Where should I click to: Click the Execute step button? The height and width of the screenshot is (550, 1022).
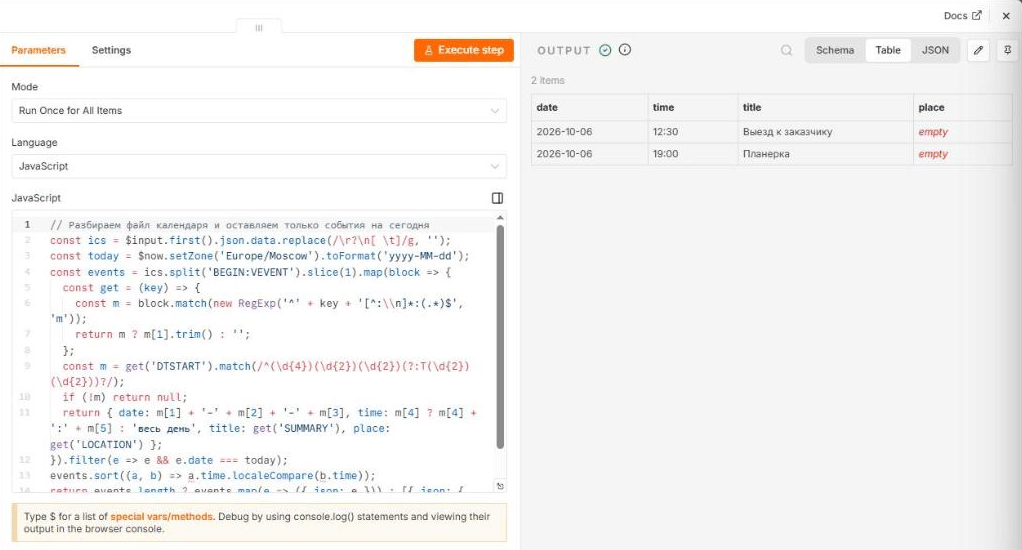(x=463, y=50)
